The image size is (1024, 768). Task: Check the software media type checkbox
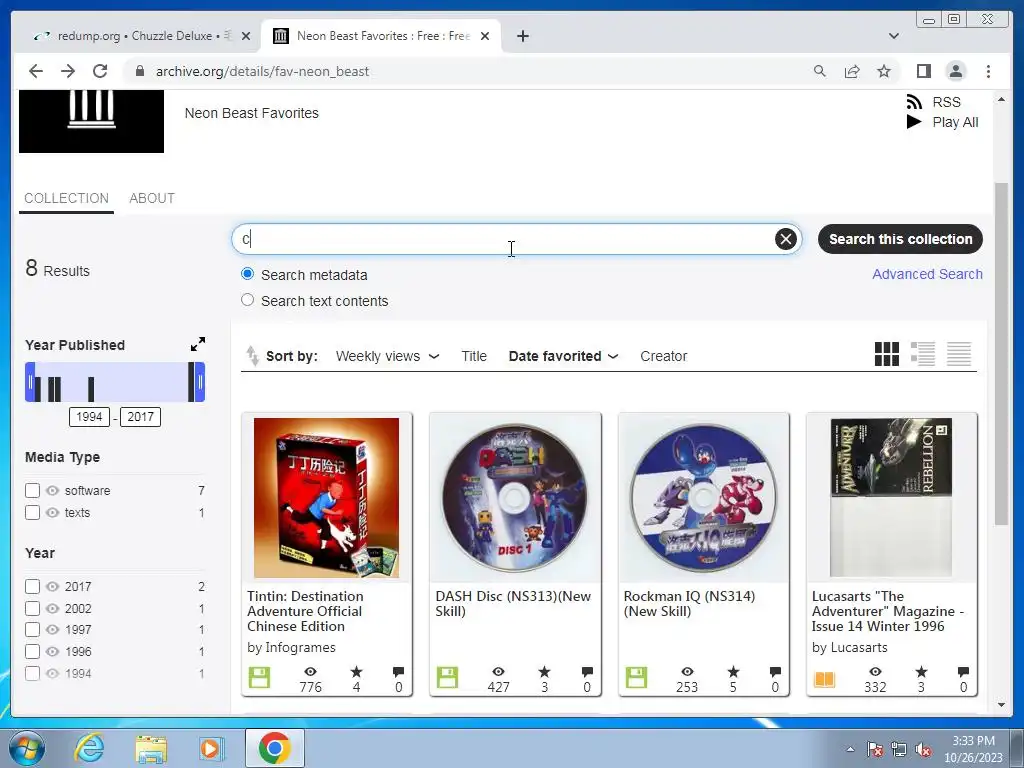pos(32,490)
